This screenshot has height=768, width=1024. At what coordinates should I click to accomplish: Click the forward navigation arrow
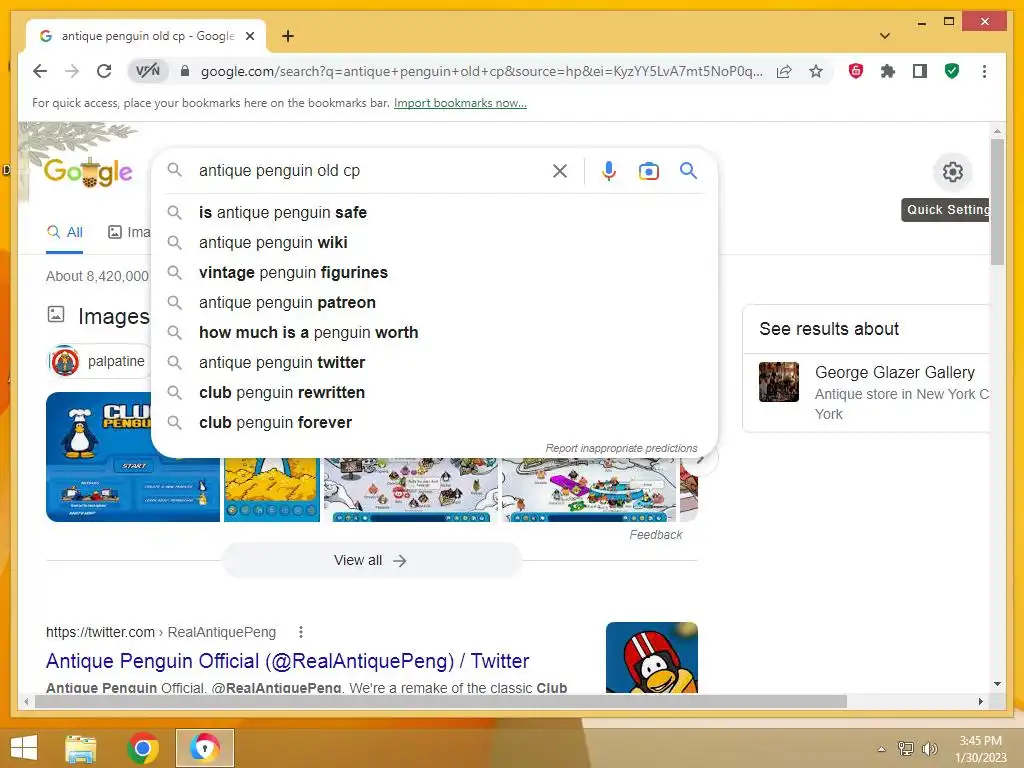72,71
